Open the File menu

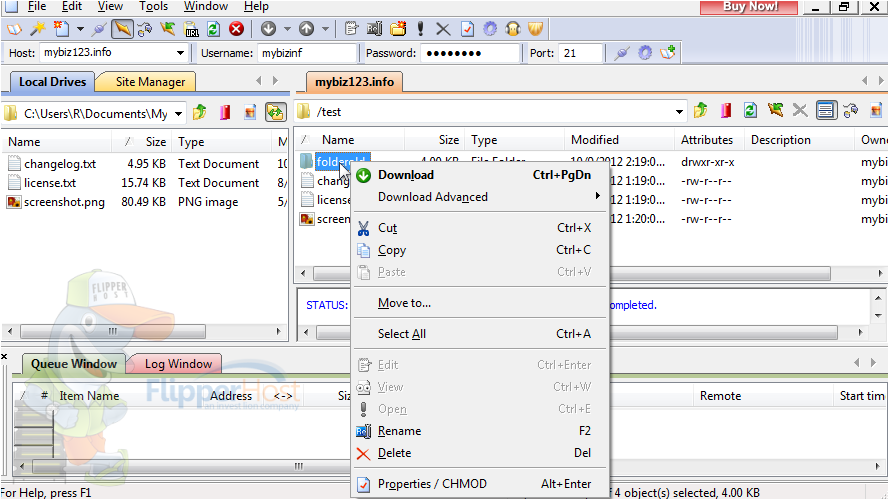point(37,6)
